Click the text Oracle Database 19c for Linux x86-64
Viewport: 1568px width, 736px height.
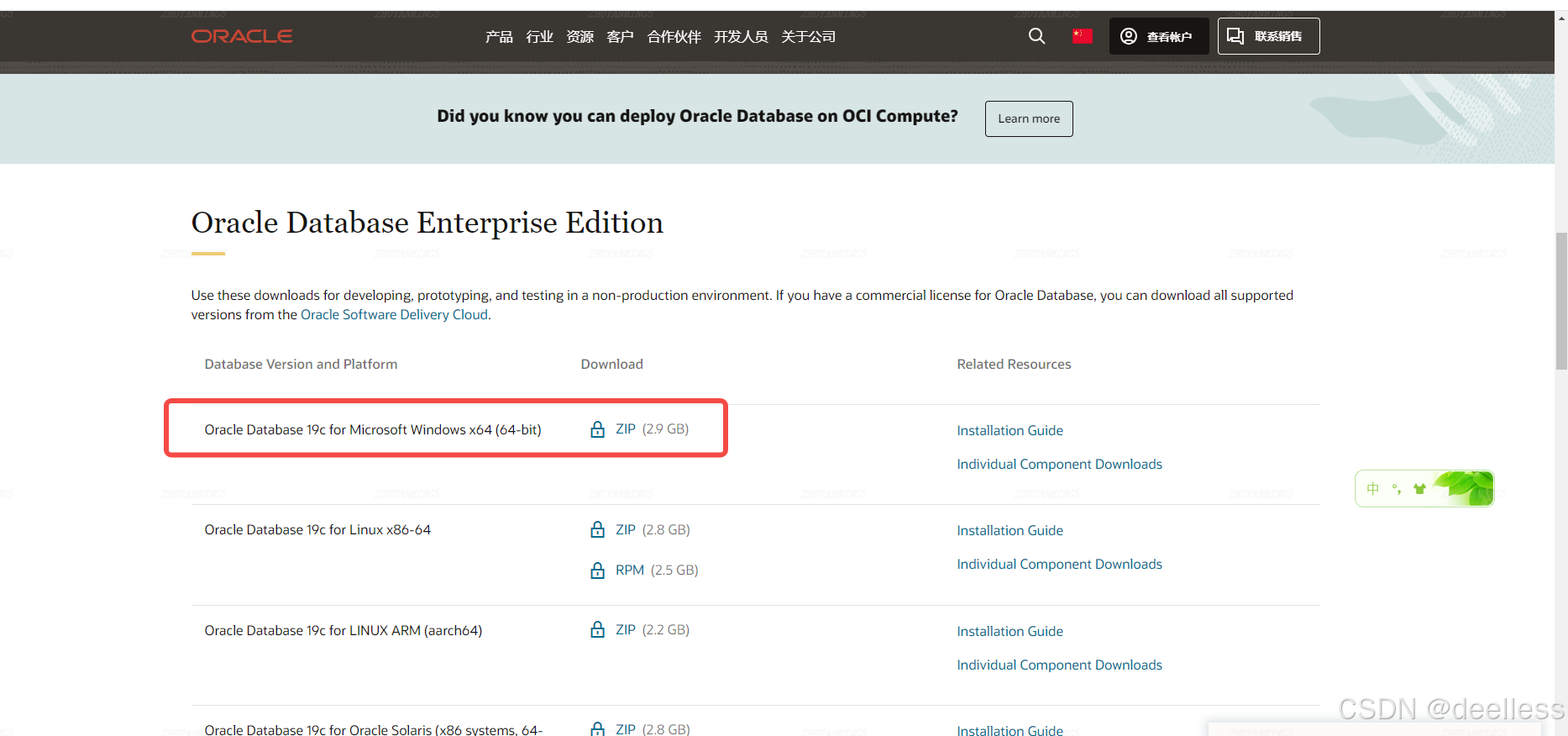point(317,529)
